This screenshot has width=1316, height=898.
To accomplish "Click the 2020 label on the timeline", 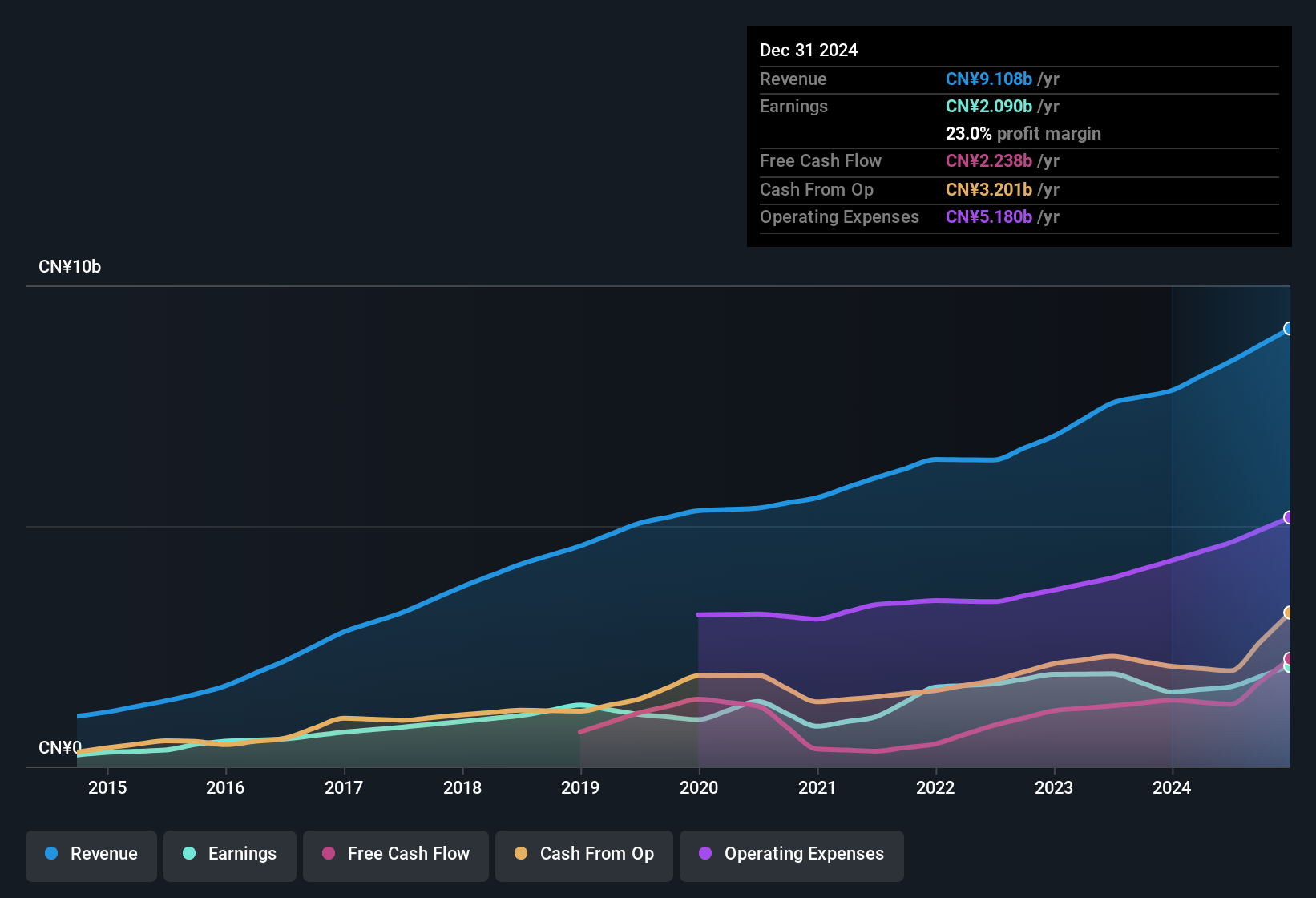I will [698, 788].
